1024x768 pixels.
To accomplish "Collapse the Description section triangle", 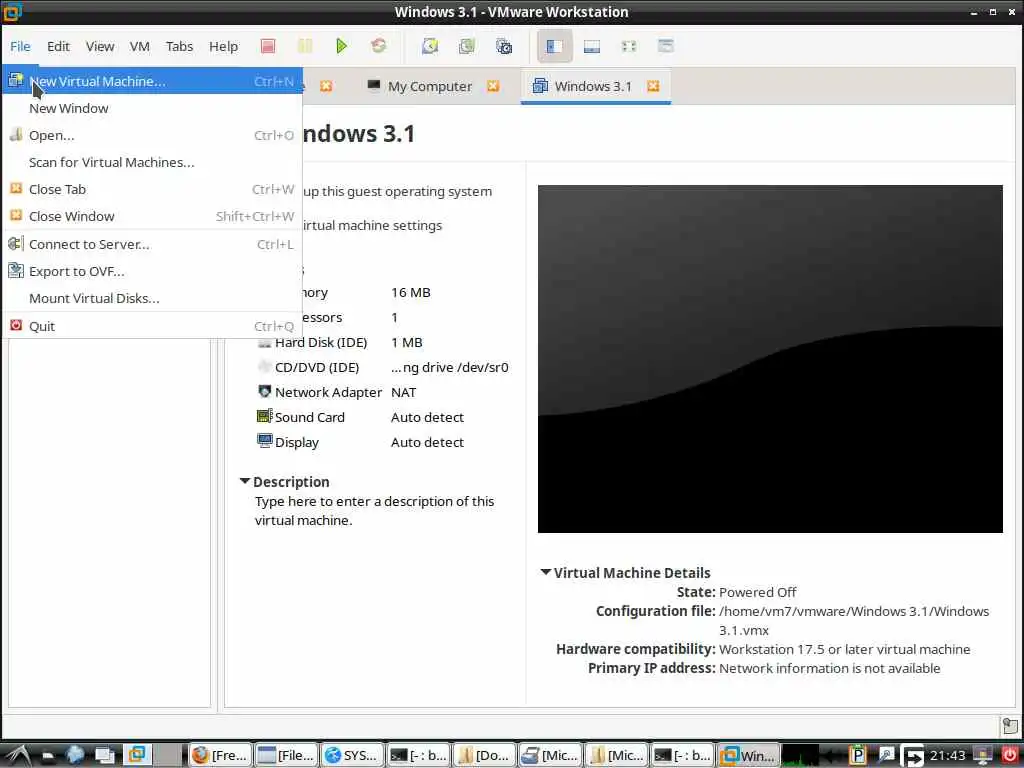I will [245, 481].
